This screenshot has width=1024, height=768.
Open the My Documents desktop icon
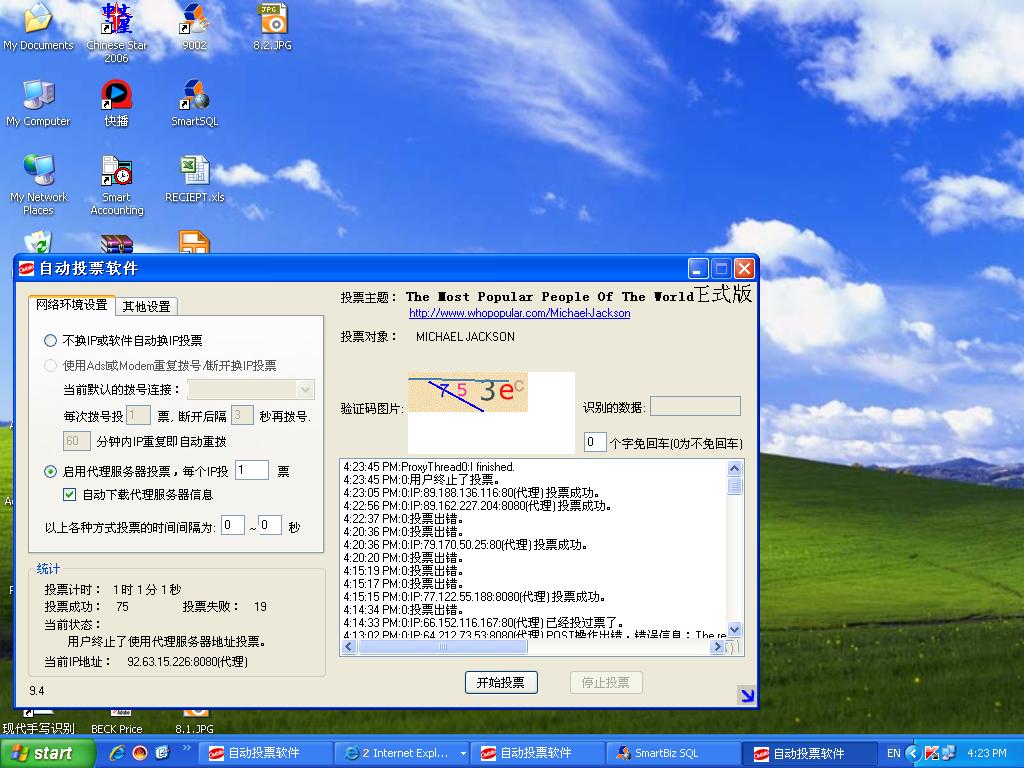38,19
